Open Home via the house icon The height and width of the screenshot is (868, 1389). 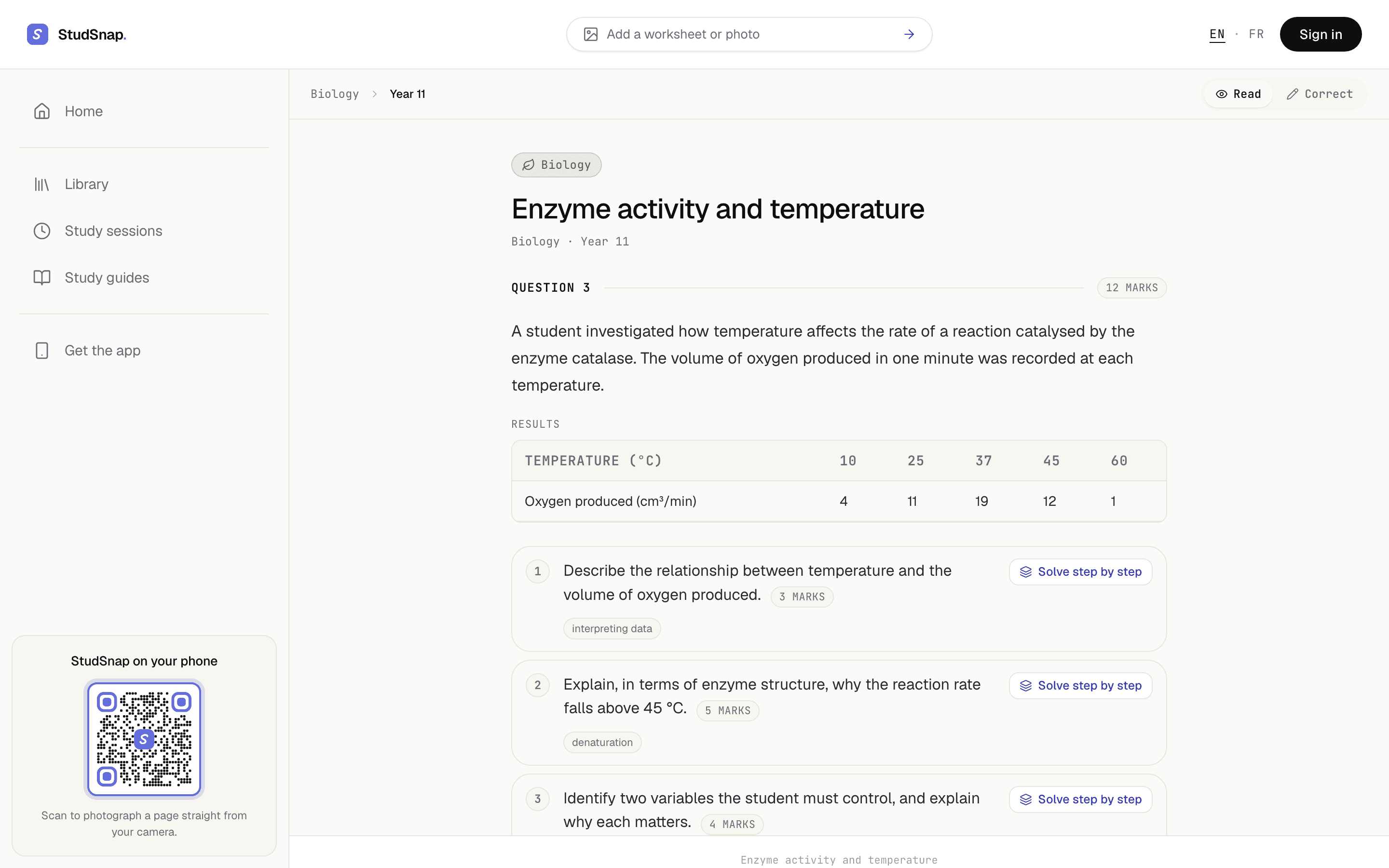tap(42, 111)
